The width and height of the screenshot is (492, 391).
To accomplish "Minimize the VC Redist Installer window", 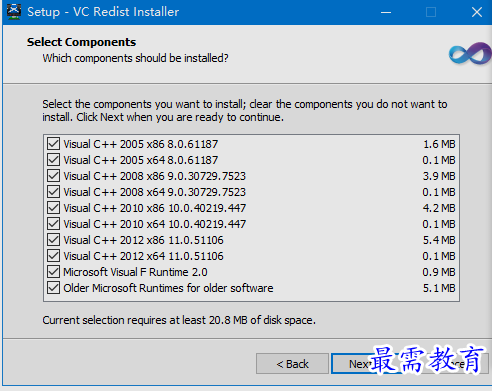I will point(386,12).
